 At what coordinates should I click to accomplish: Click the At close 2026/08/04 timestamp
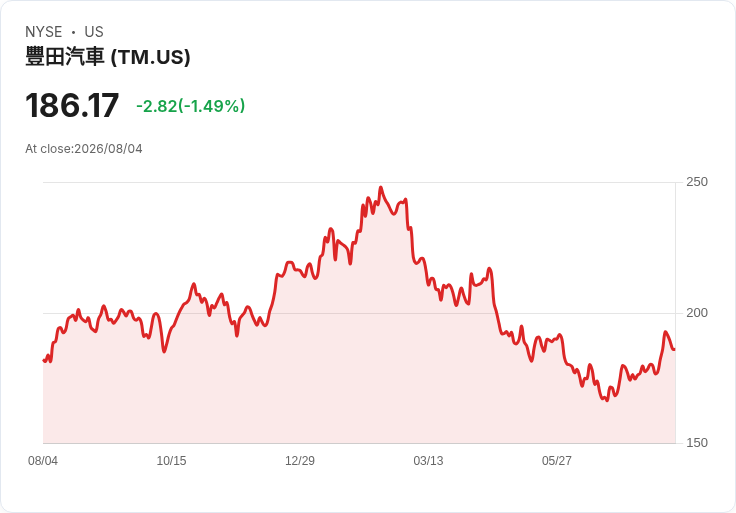point(84,149)
